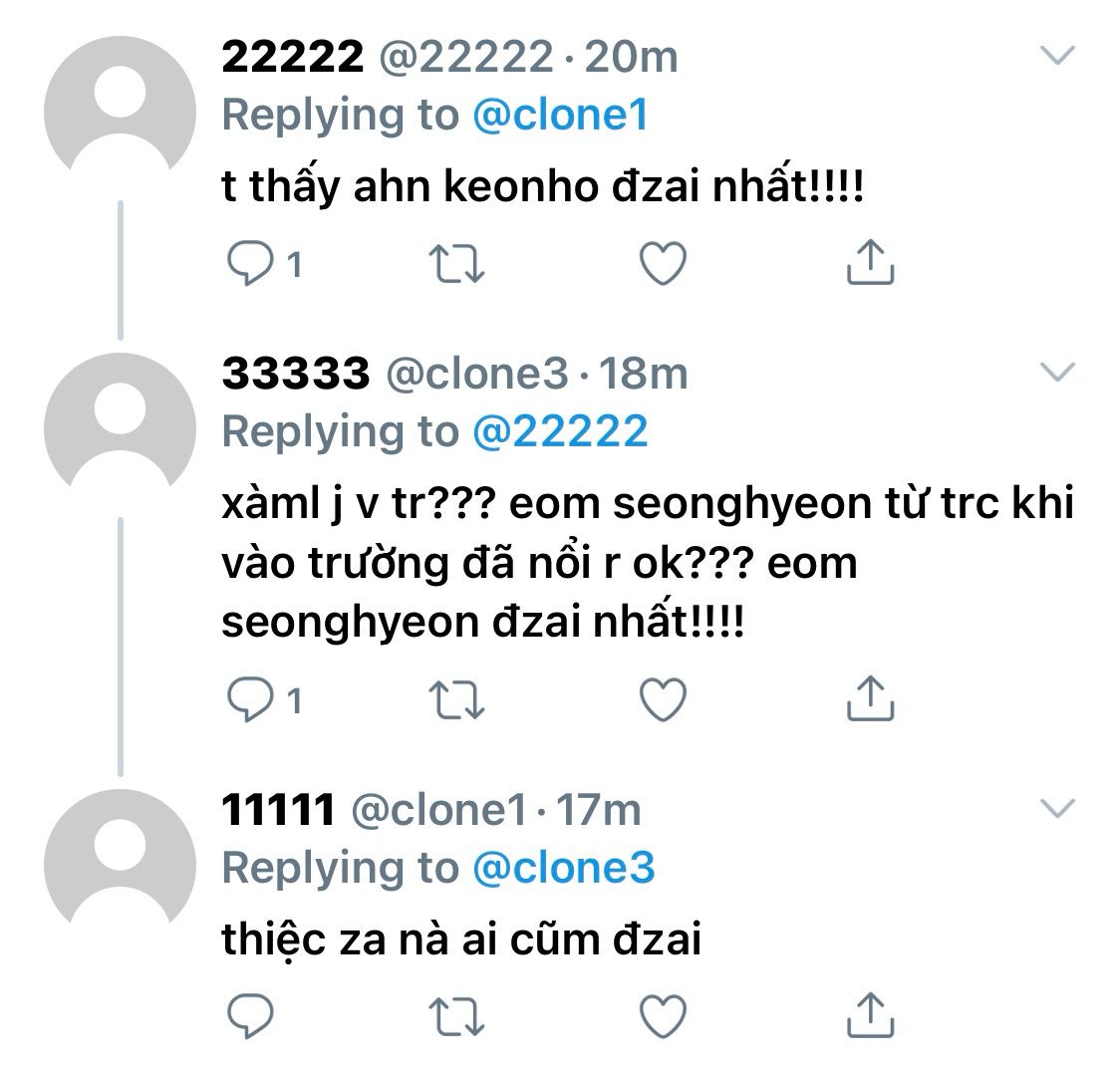Like the 33333 tweet
This screenshot has height=1066, width=1120.
pos(663,700)
